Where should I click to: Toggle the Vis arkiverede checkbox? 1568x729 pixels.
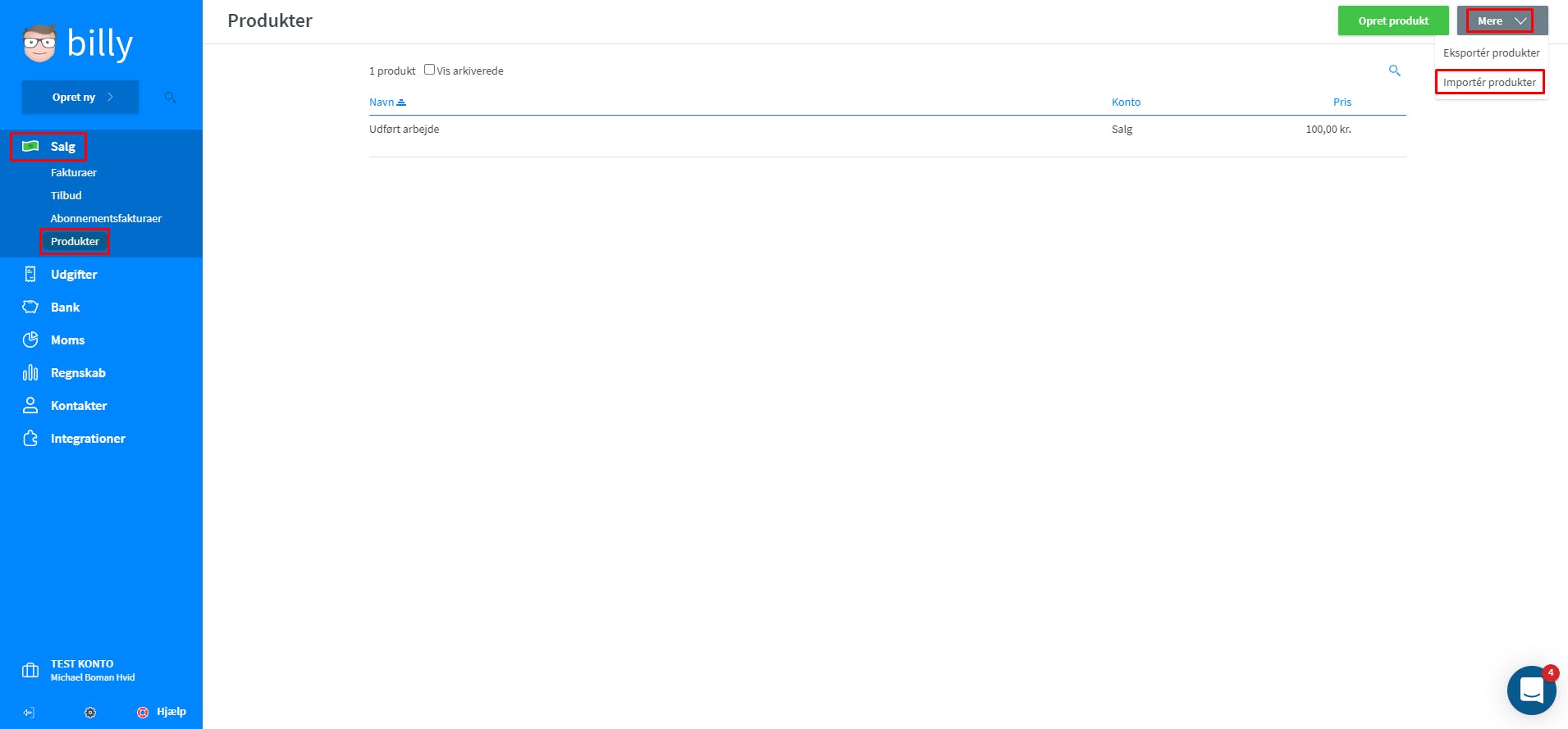429,70
